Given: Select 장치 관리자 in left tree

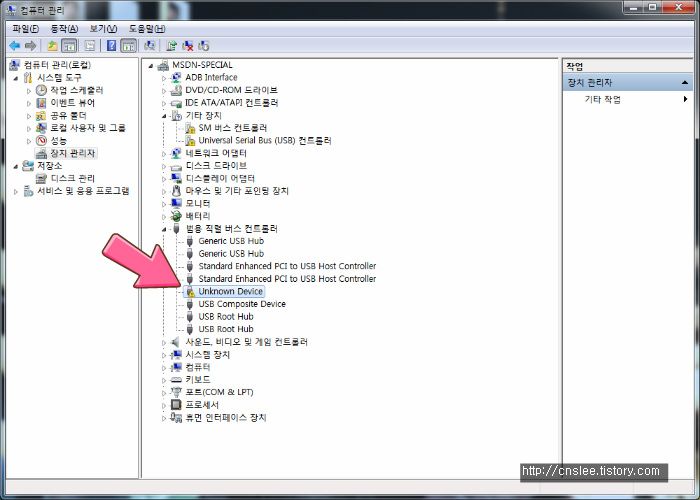Looking at the screenshot, I should pyautogui.click(x=72, y=153).
